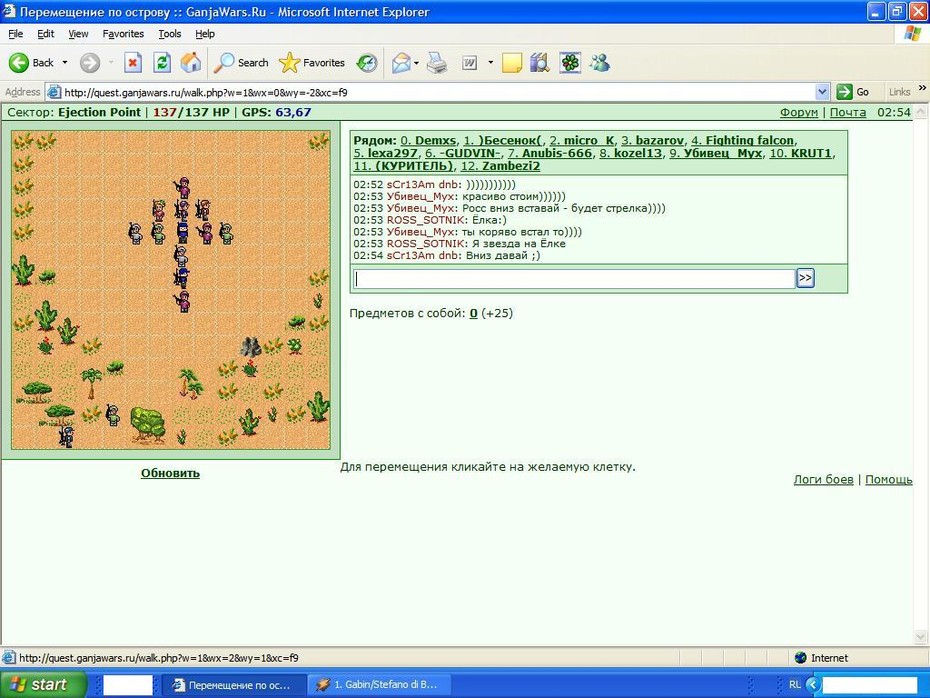Click nearby player link 3. bazarov
The image size is (930, 698).
click(x=652, y=141)
